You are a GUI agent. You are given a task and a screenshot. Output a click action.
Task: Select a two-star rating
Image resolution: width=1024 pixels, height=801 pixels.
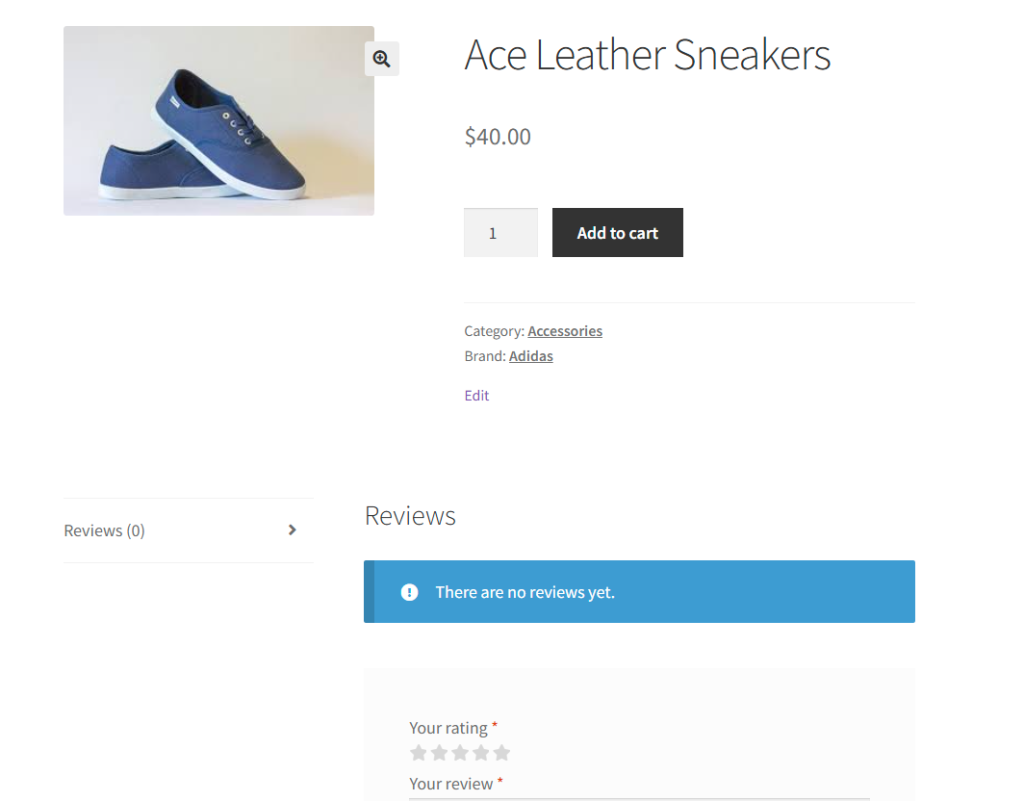click(x=439, y=753)
